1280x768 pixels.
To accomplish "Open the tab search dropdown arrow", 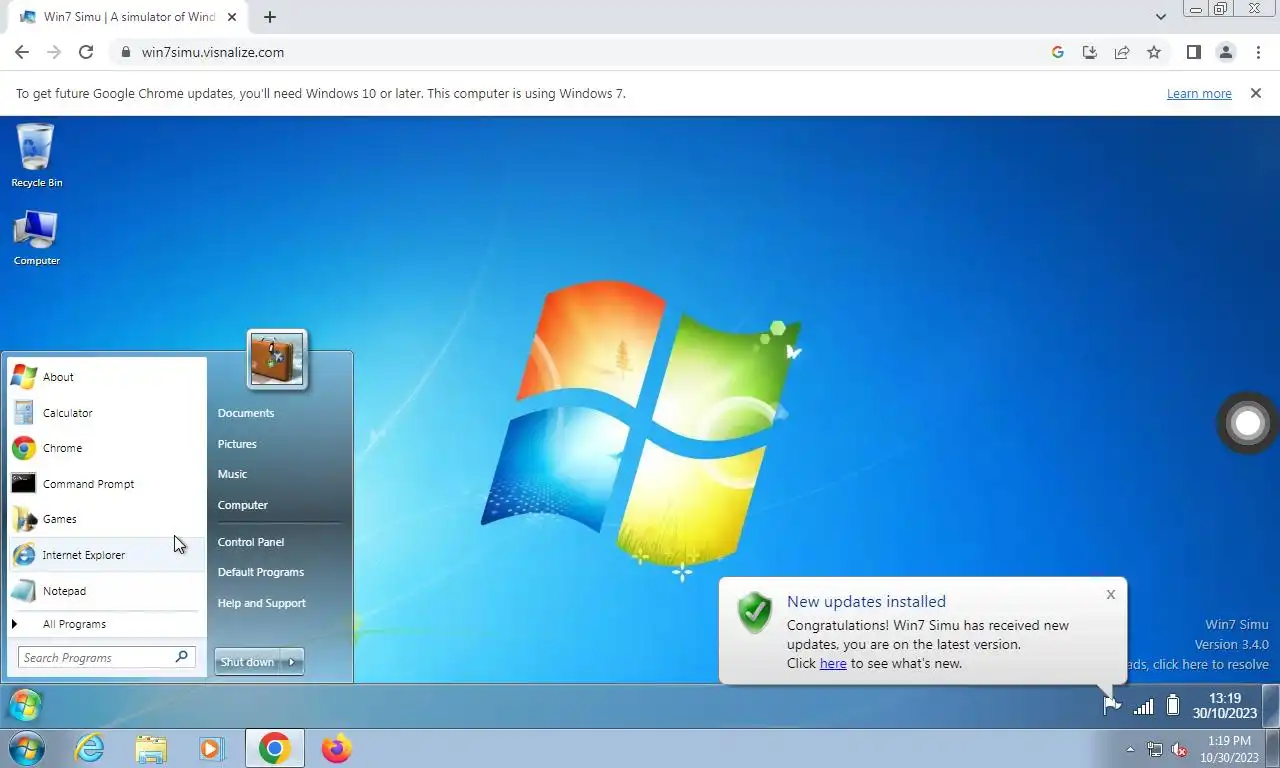I will [x=1160, y=17].
